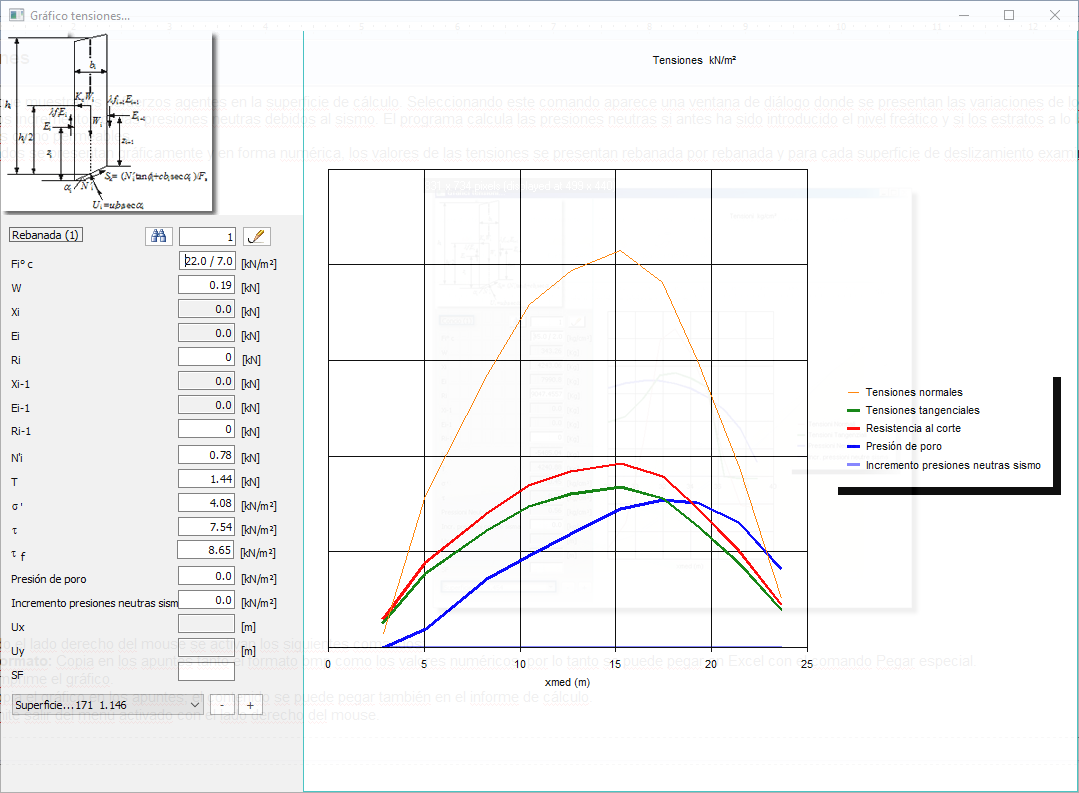Click the Ri value field
Screen dimensions: 1079x793
pyautogui.click(x=206, y=357)
